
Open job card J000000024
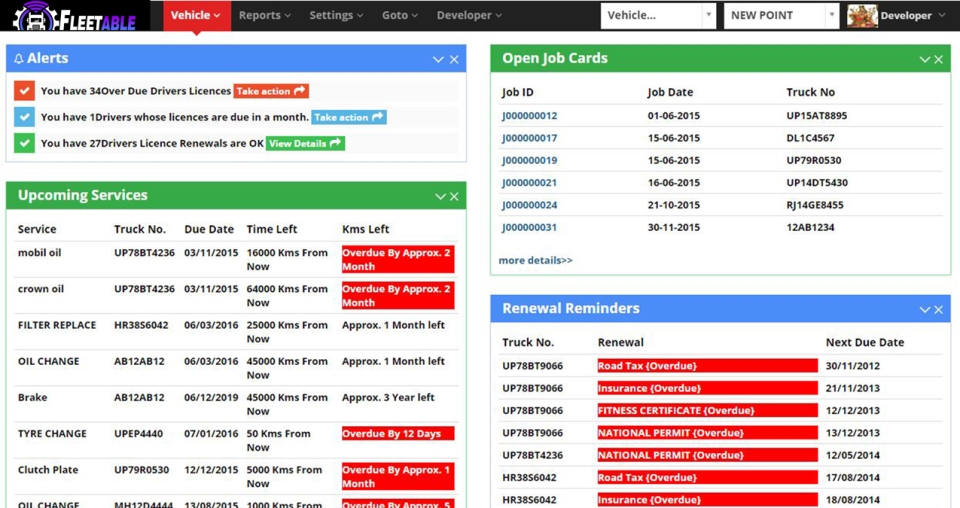tap(530, 205)
